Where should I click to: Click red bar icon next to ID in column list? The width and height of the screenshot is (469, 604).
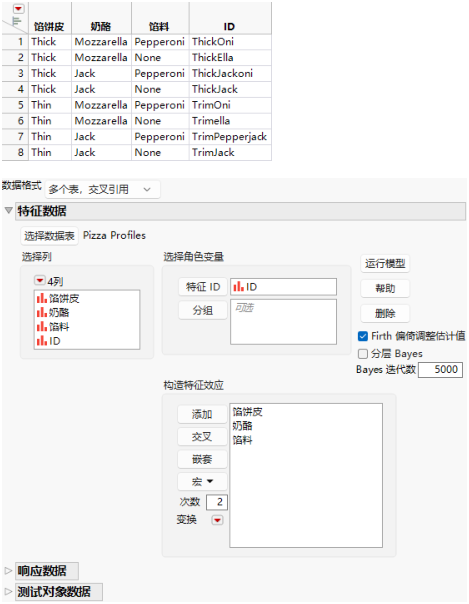(41, 341)
